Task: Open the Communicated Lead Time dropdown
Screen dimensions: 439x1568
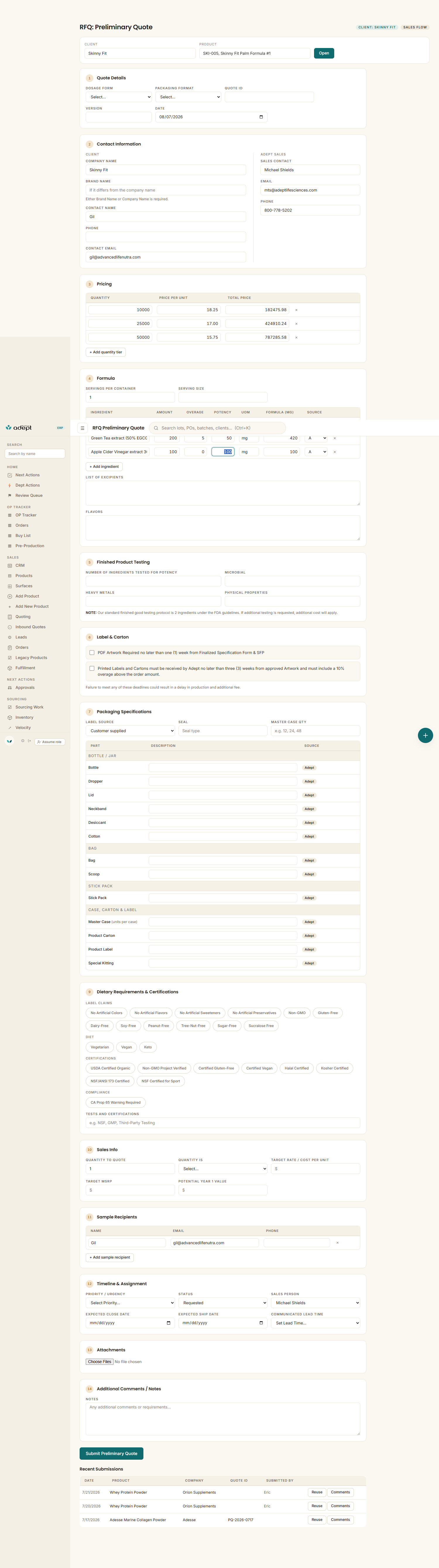Action: [x=315, y=1323]
